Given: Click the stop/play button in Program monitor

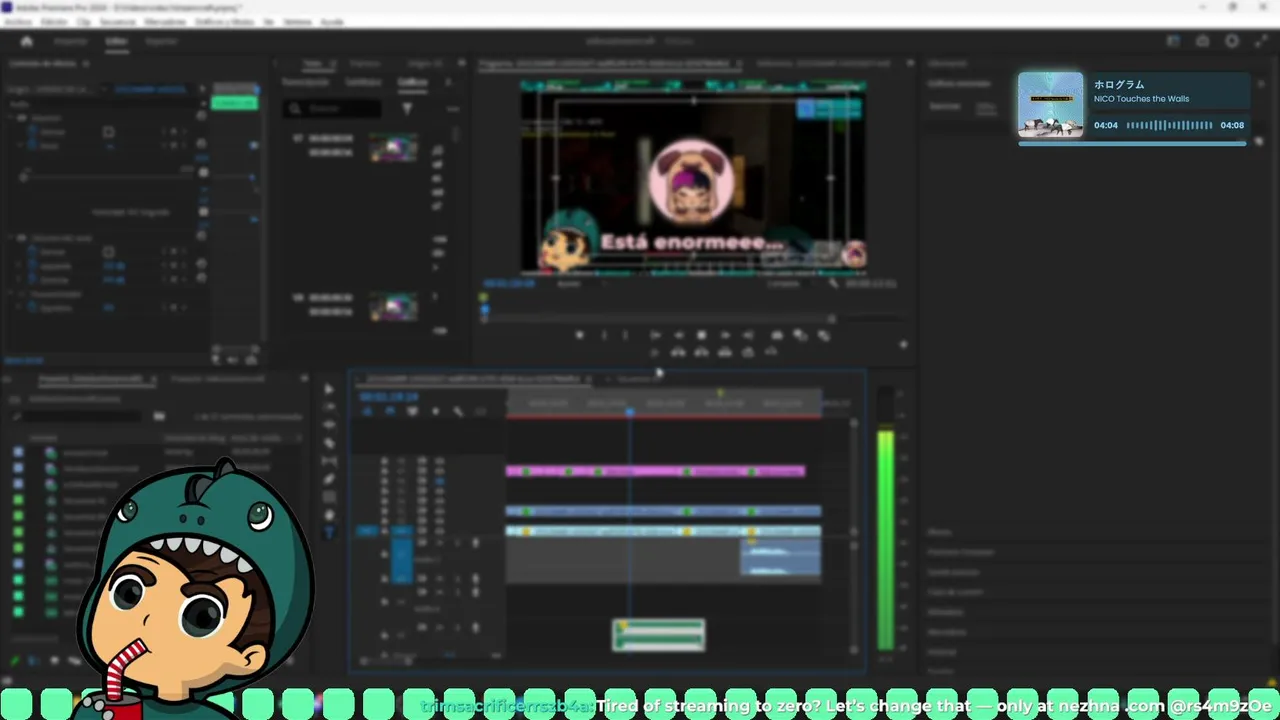Looking at the screenshot, I should pyautogui.click(x=701, y=335).
